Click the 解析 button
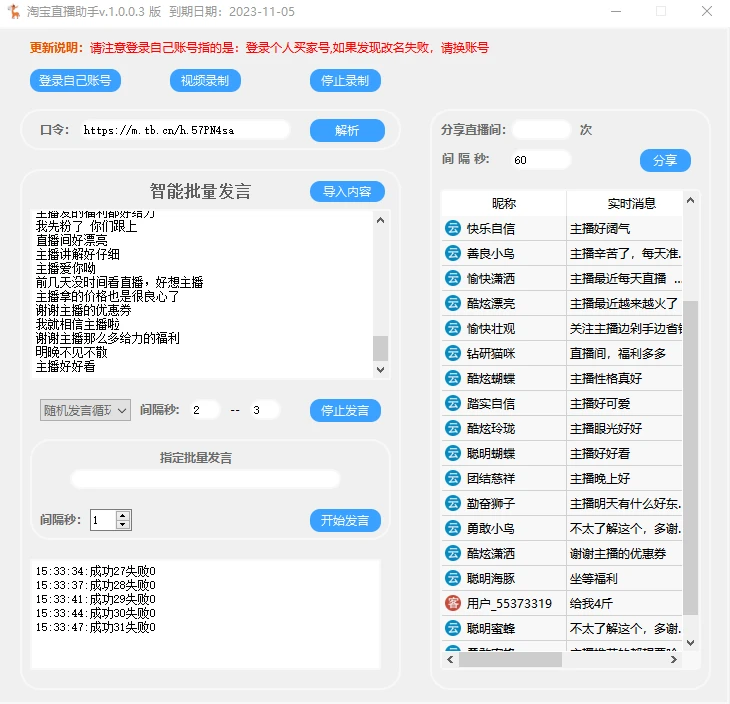The width and height of the screenshot is (730, 704). tap(347, 130)
